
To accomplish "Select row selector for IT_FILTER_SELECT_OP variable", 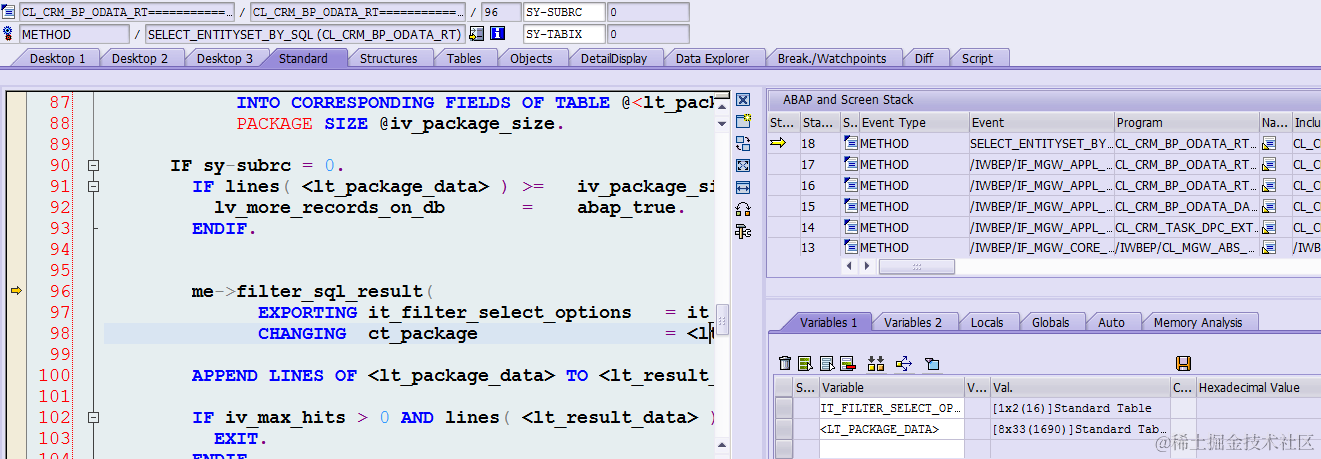I will pyautogui.click(x=783, y=408).
